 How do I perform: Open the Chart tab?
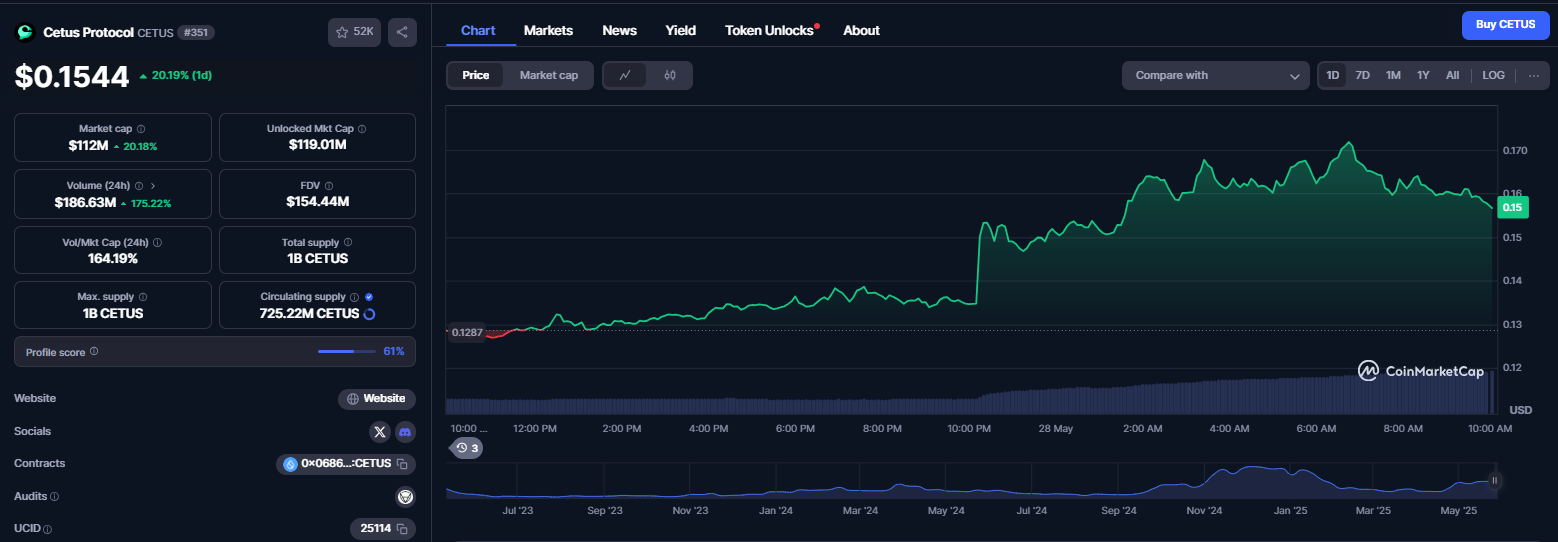click(478, 30)
